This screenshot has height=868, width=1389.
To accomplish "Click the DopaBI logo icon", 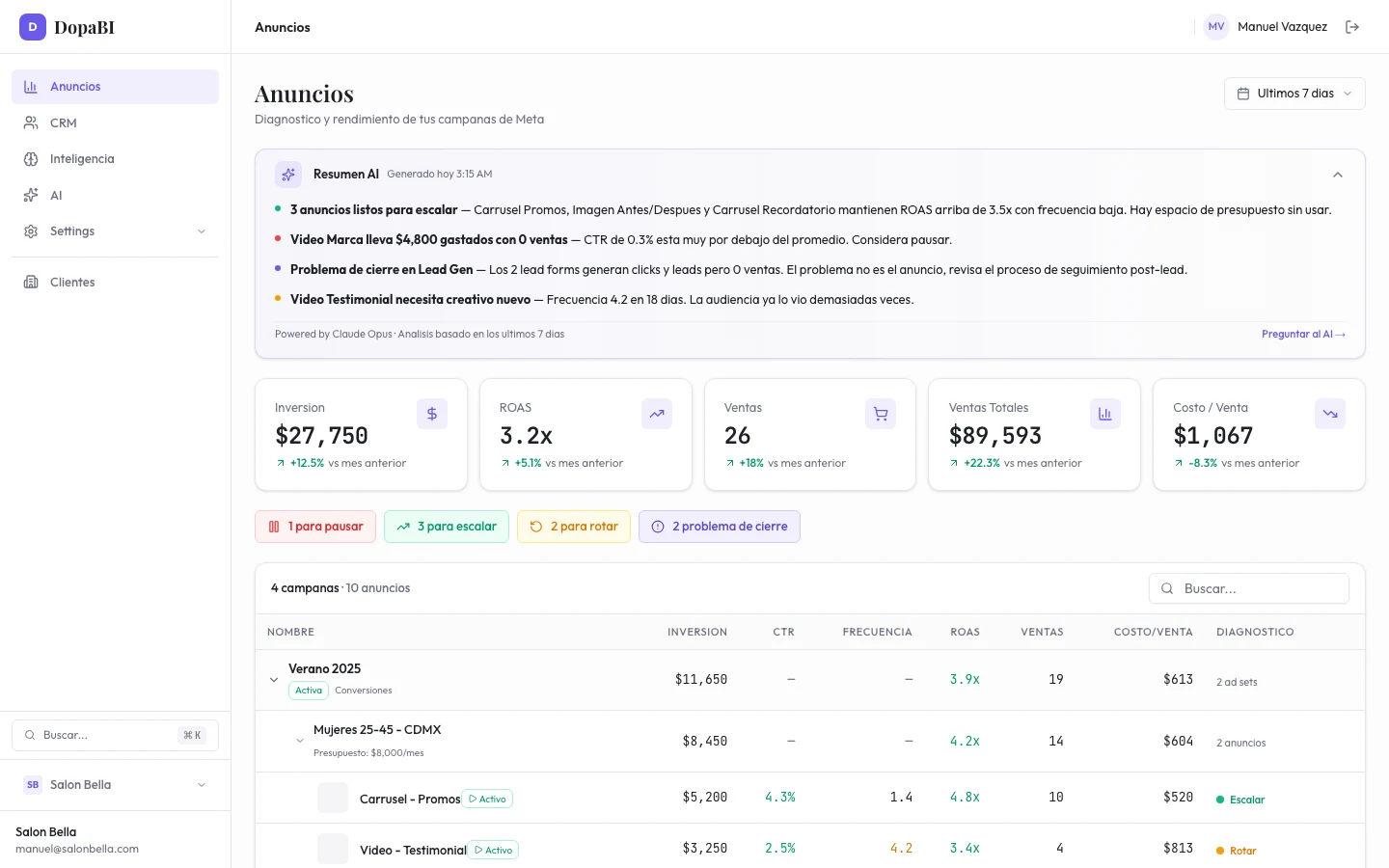I will (33, 27).
